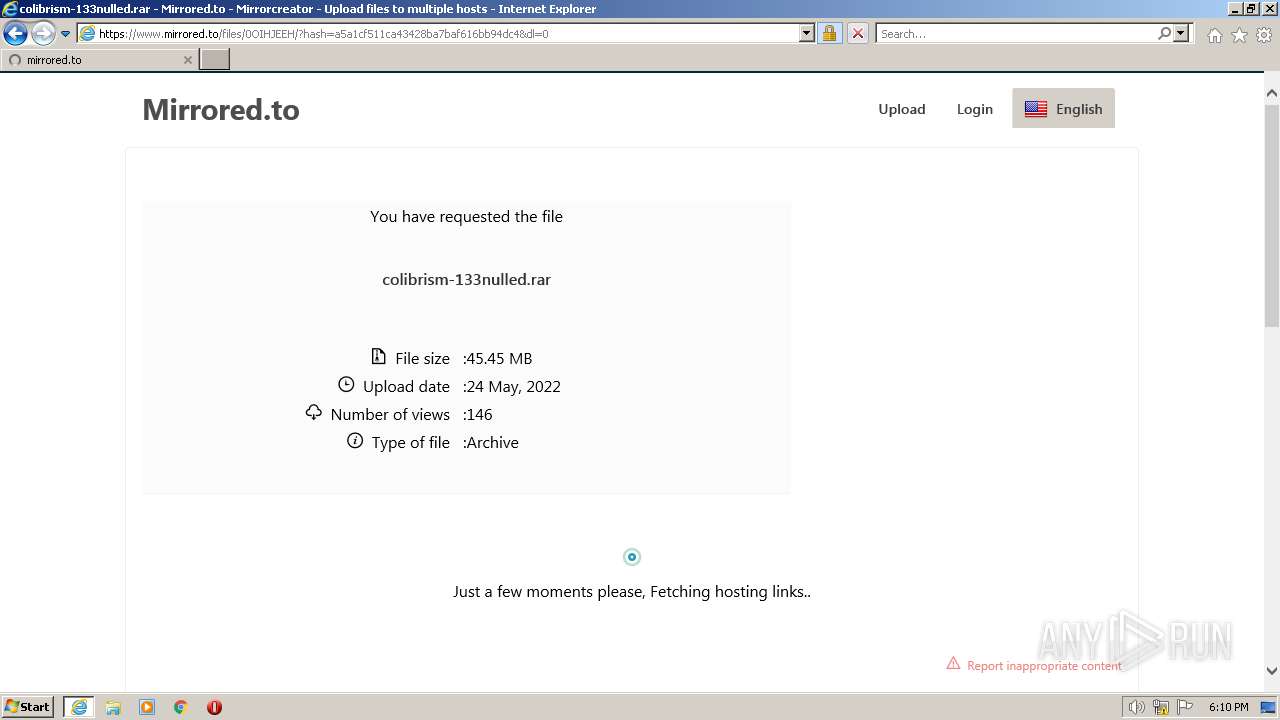Close the mirrored.to tab

187,59
